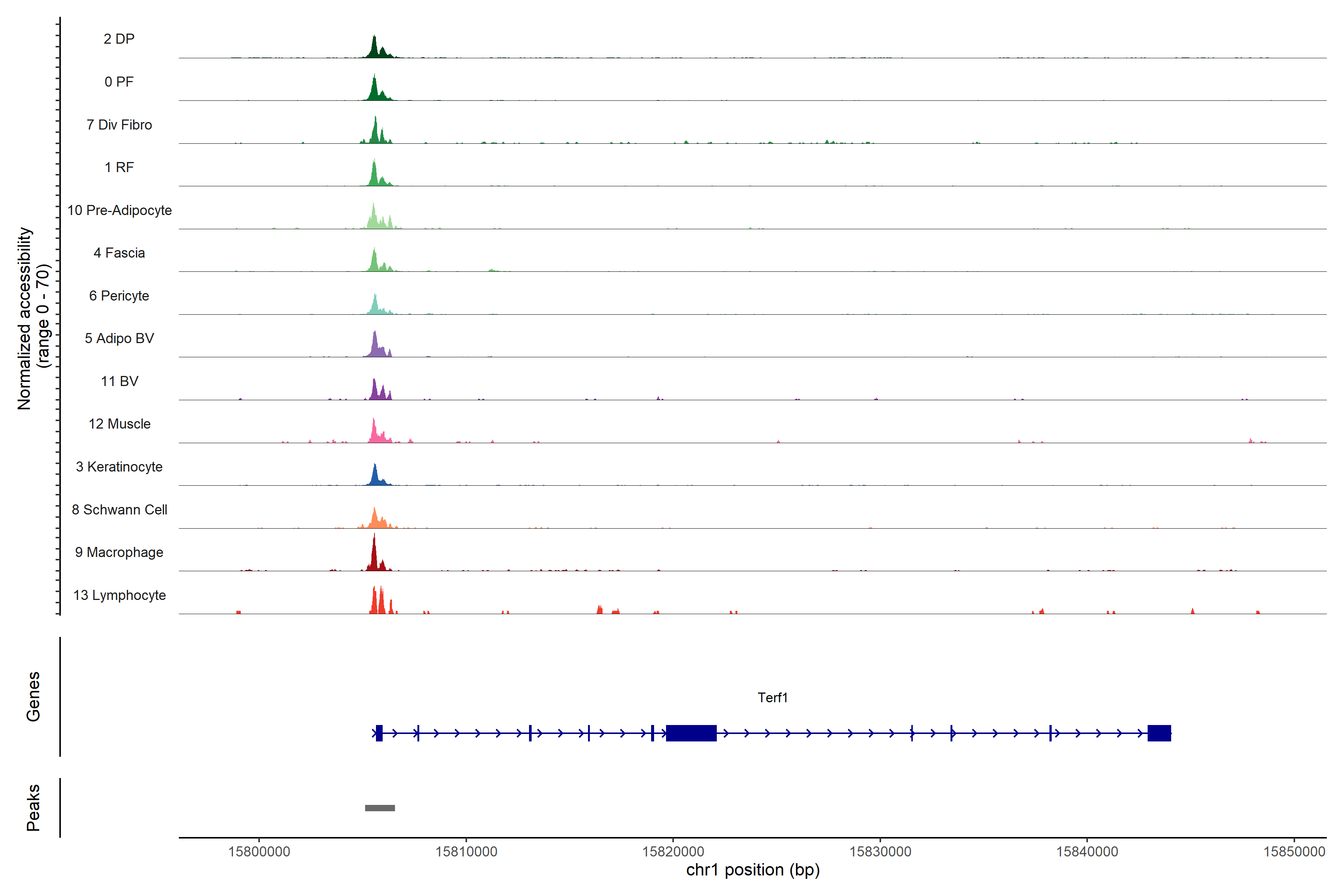Click the 2 DP track label
Viewport: 1344px width, 896px height.
pos(119,39)
